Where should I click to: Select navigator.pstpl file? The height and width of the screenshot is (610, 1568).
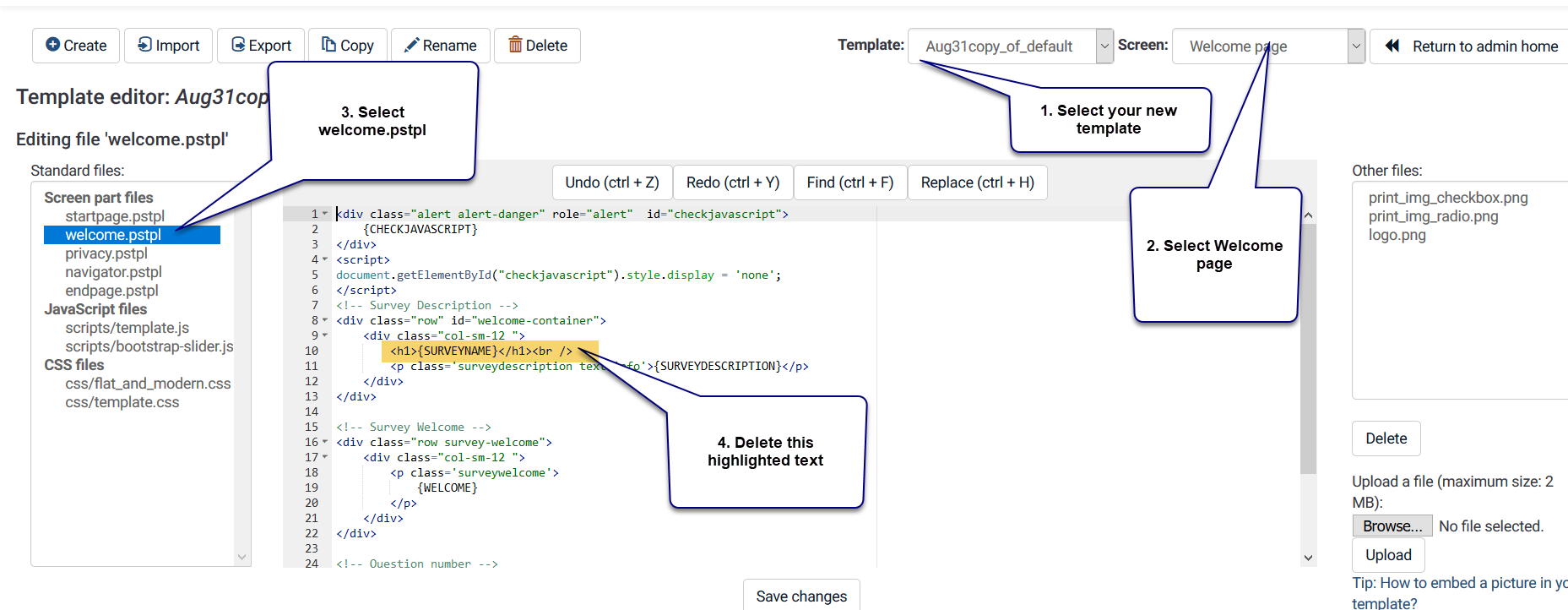click(x=113, y=272)
